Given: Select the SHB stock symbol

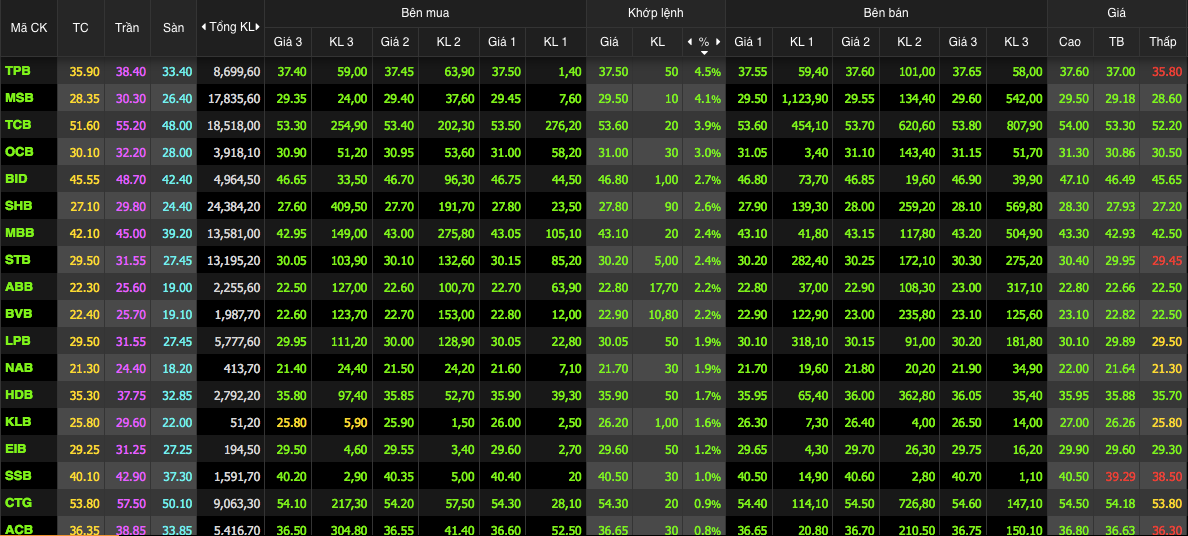Looking at the screenshot, I should (18, 204).
